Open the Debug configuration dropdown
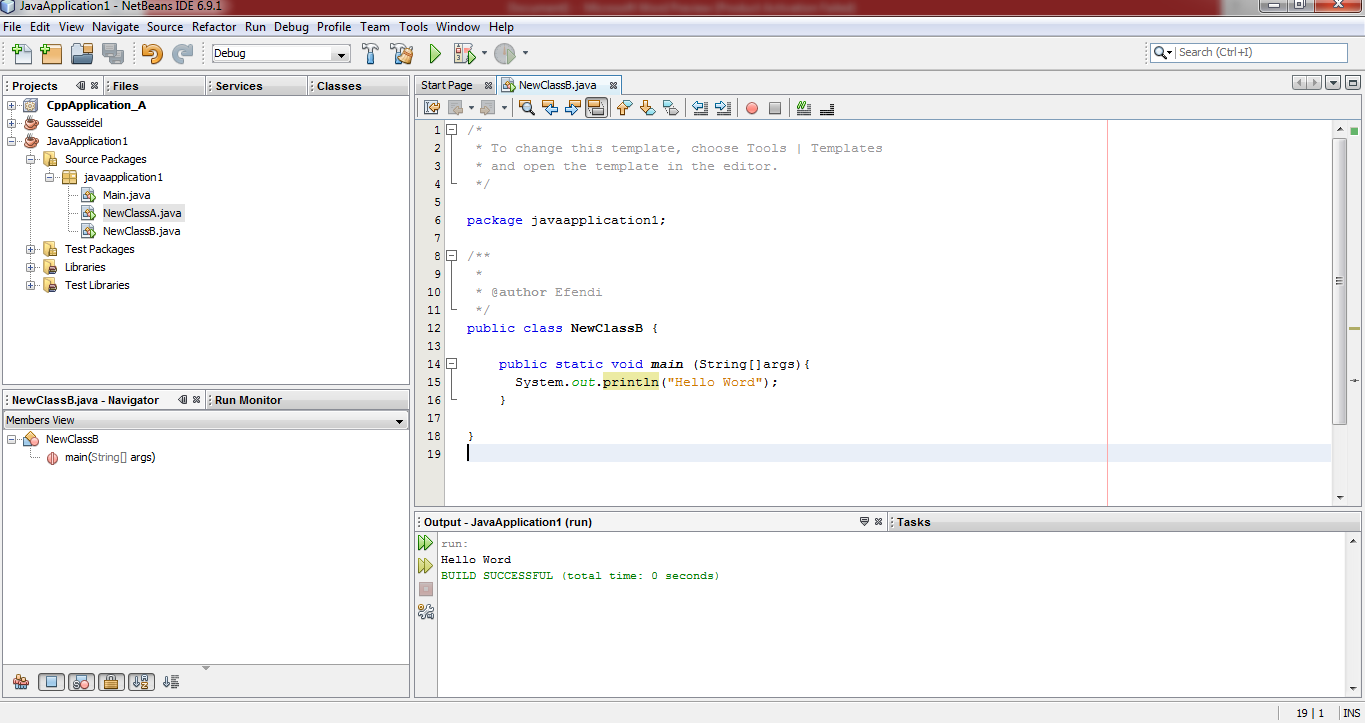1365x723 pixels. (341, 54)
